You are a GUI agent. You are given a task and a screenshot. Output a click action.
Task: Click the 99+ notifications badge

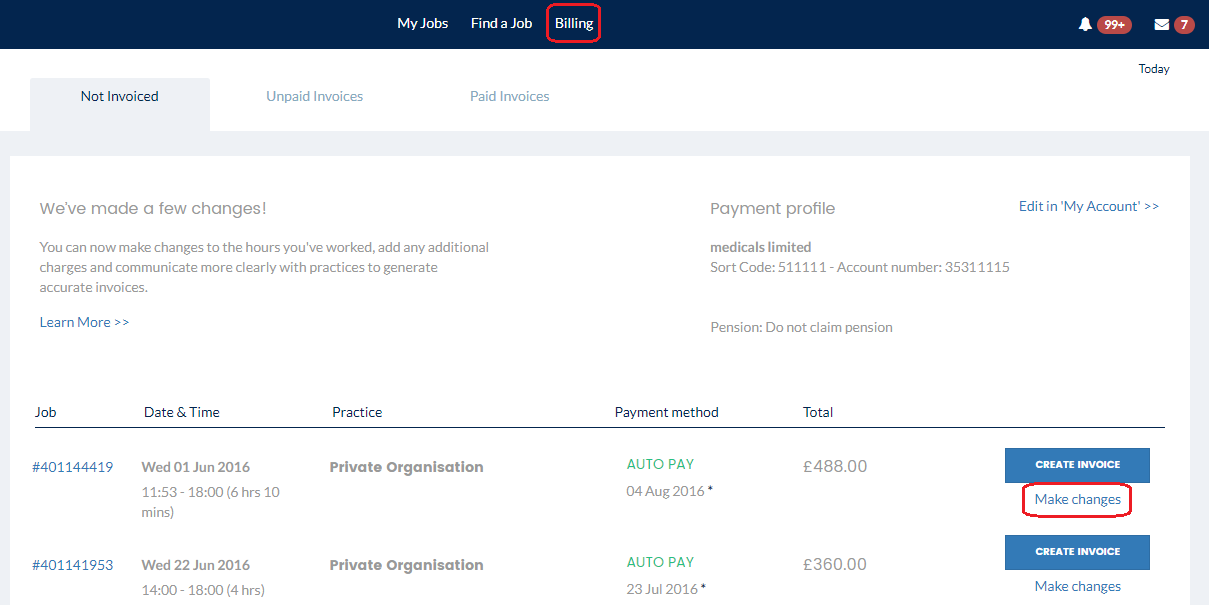coord(1114,25)
